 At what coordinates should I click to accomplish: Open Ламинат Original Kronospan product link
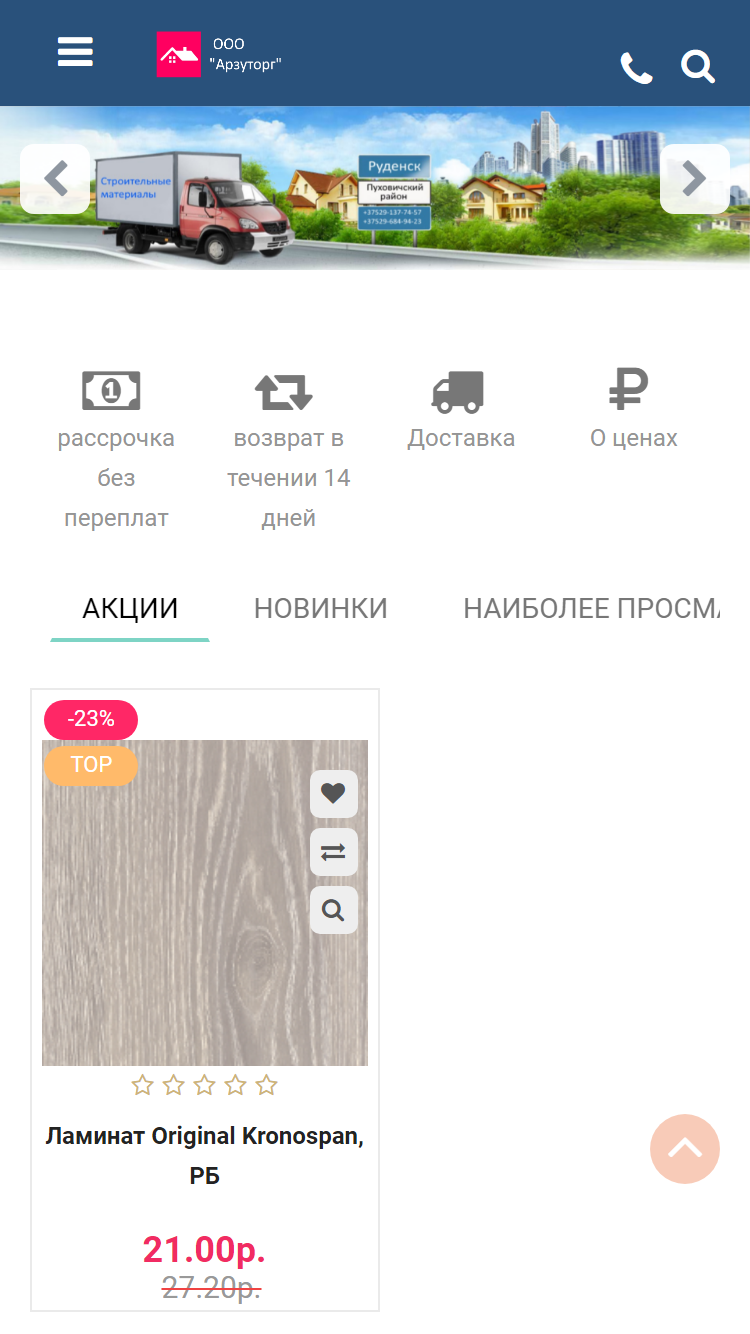[205, 1156]
